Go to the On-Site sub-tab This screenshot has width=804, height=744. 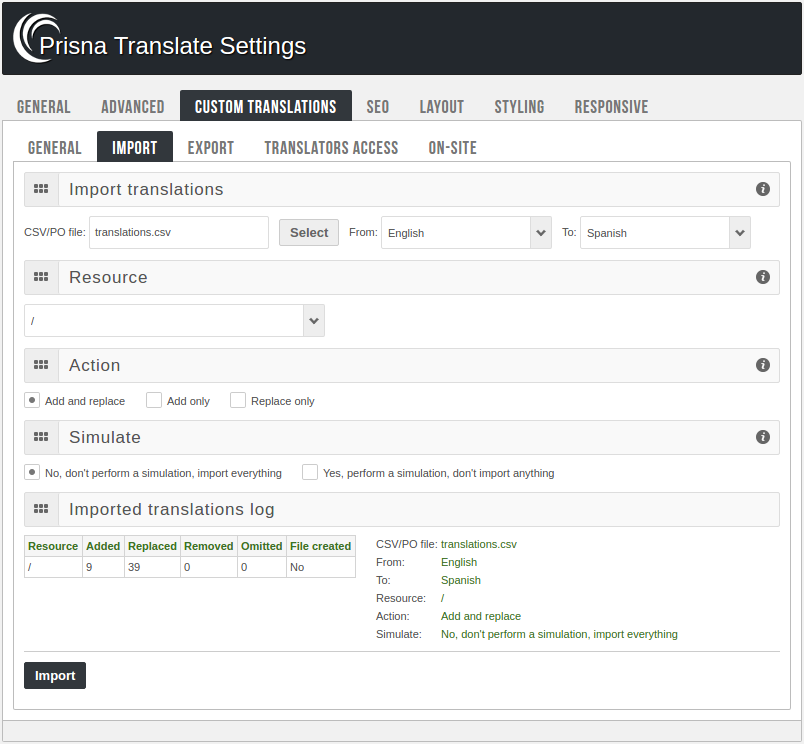453,148
